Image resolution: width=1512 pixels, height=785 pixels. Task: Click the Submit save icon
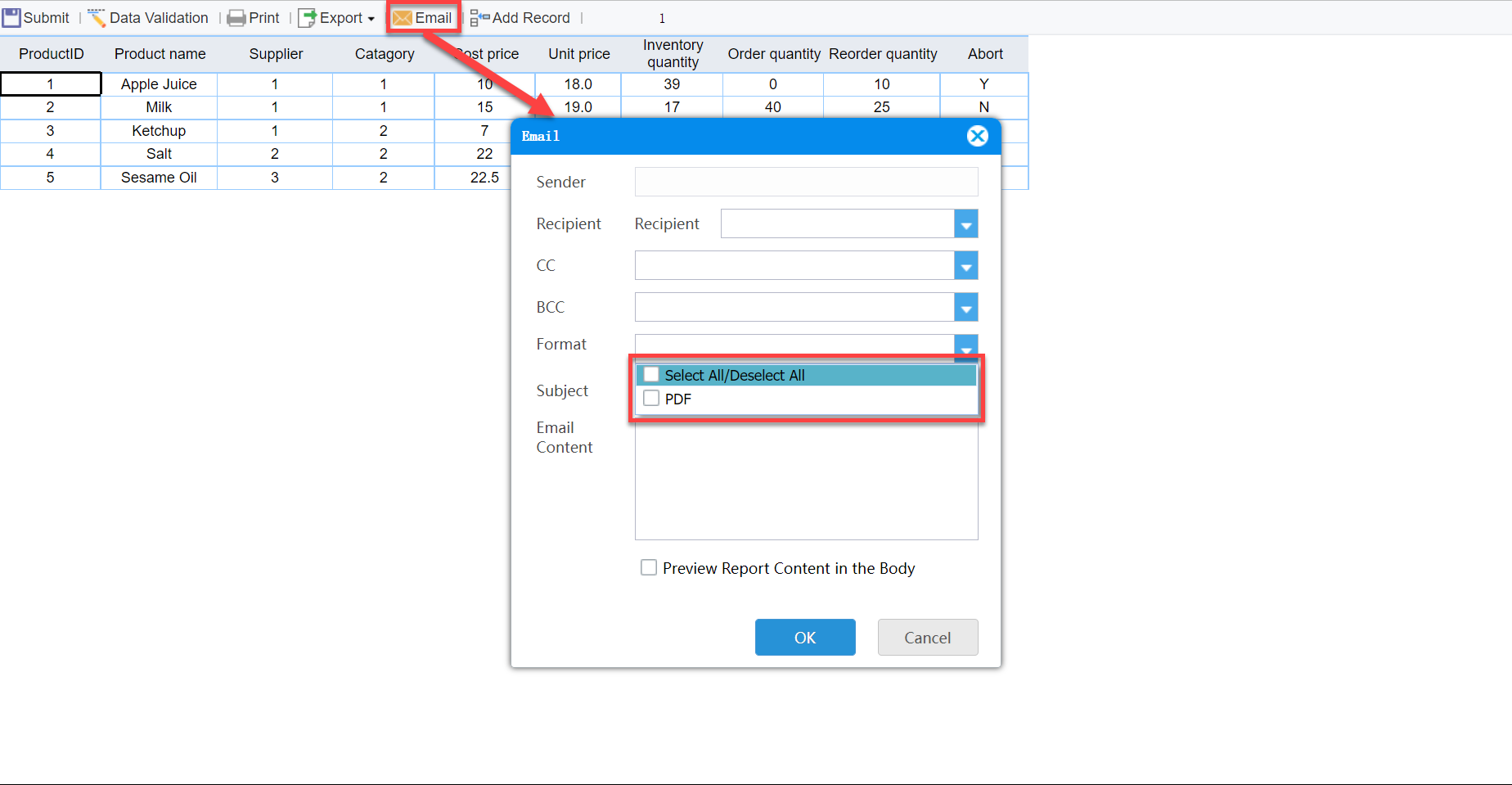pos(11,18)
